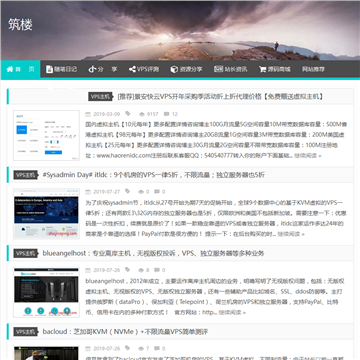
Task: Click calendar icon on the blueangelhost post
Action: [88, 270]
